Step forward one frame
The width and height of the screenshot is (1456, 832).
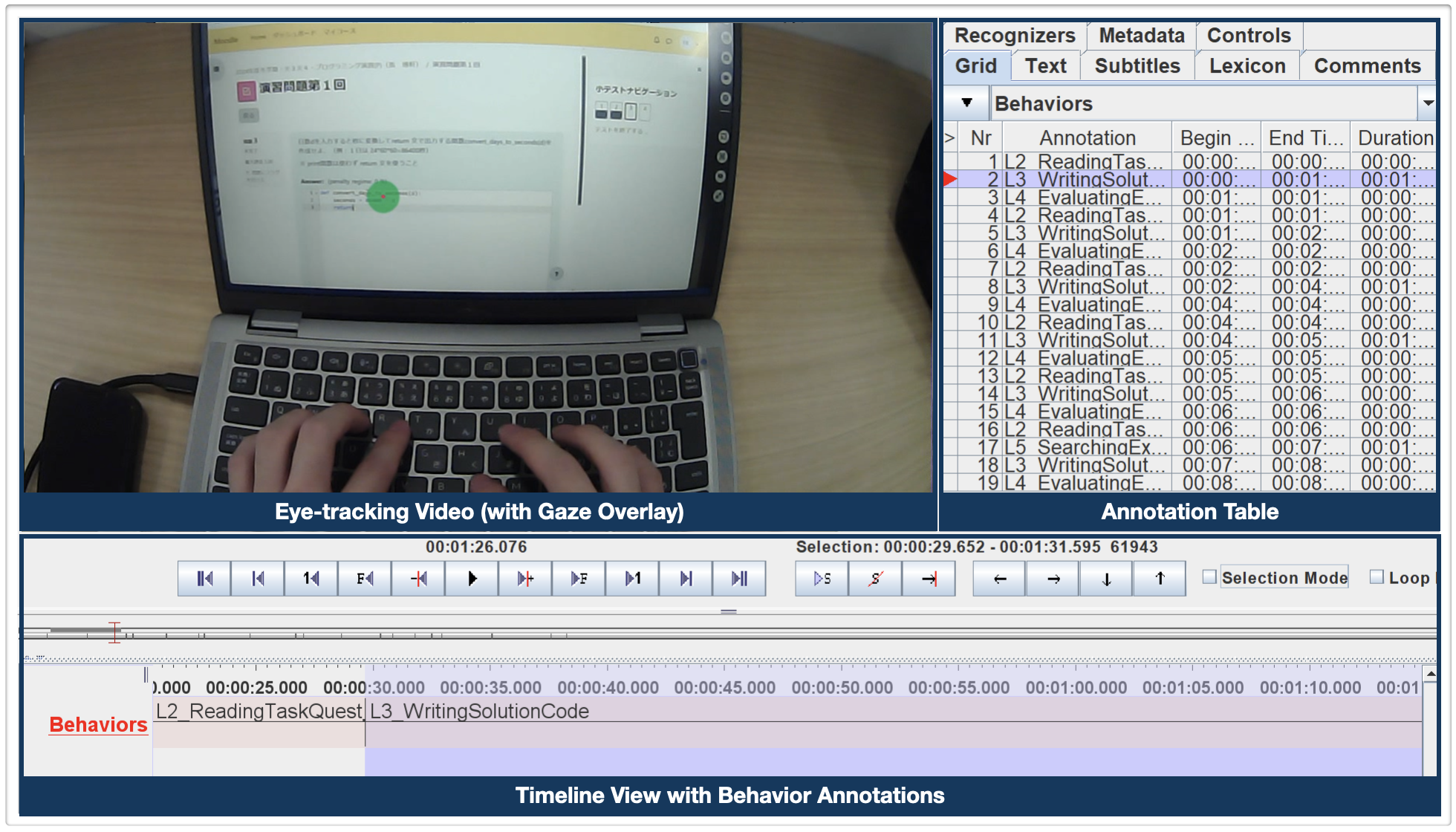(579, 579)
